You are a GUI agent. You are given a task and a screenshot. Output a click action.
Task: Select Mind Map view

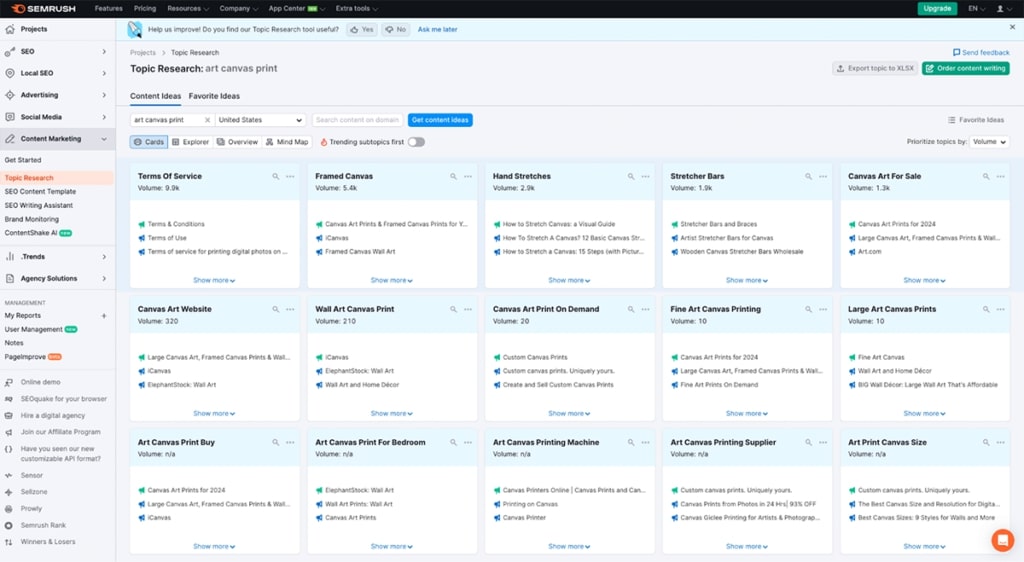click(287, 142)
